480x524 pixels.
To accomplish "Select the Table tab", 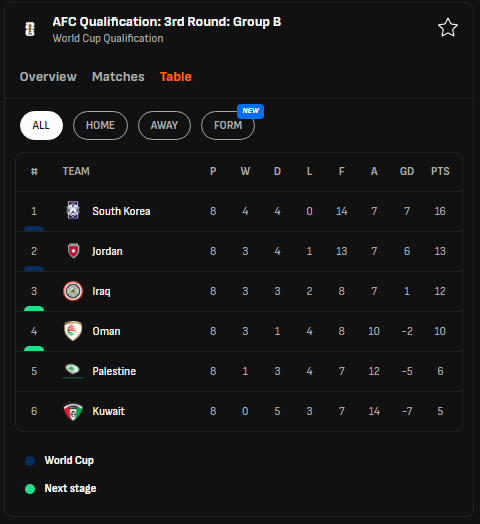I will [176, 77].
